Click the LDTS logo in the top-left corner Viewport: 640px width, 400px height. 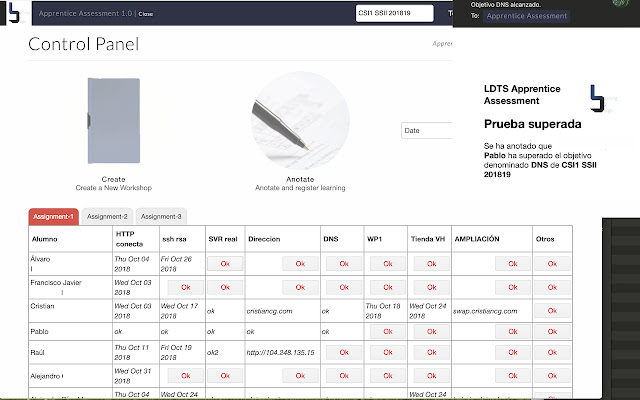[12, 13]
